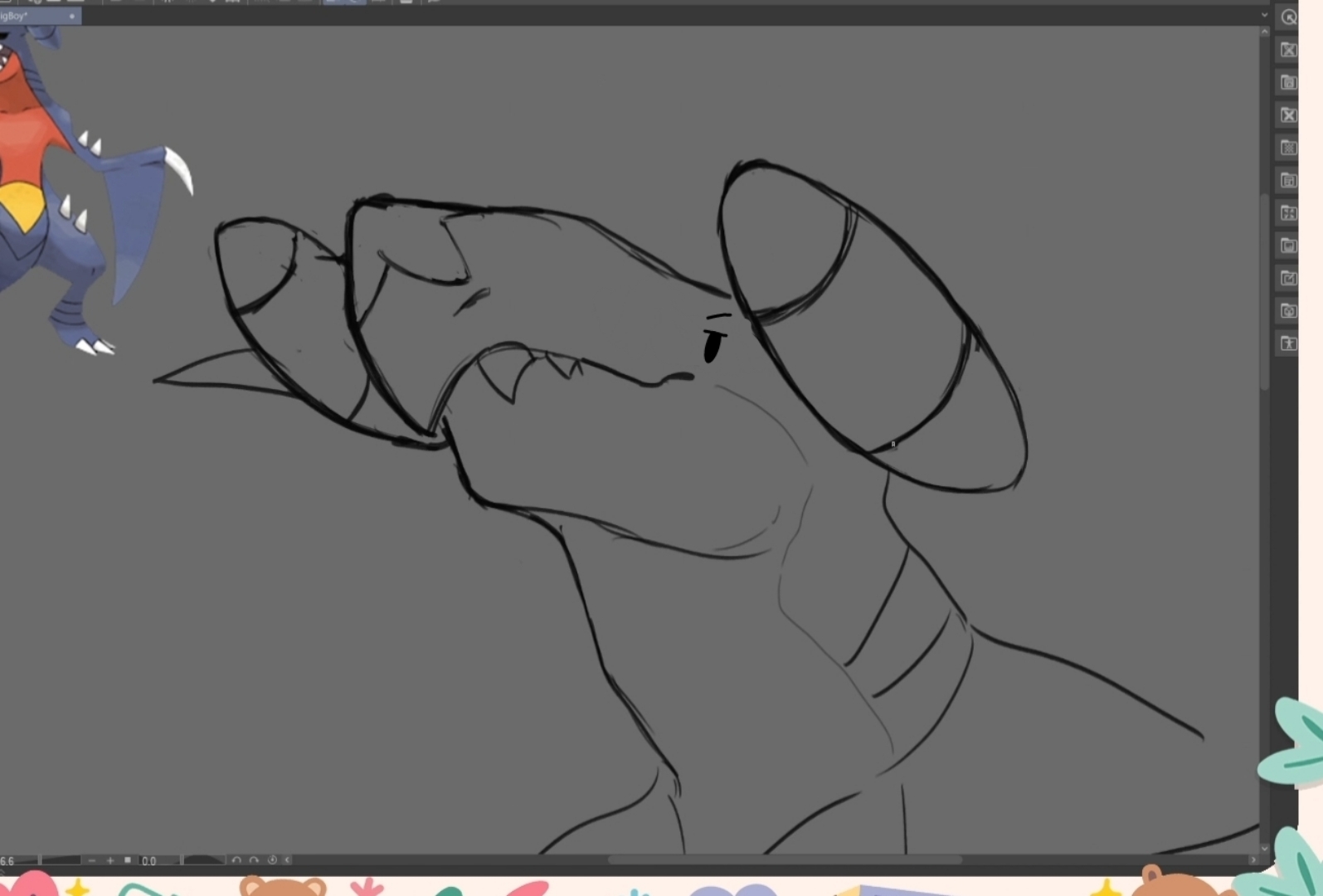Reset canvas rotation with the circular icon

(x=271, y=860)
